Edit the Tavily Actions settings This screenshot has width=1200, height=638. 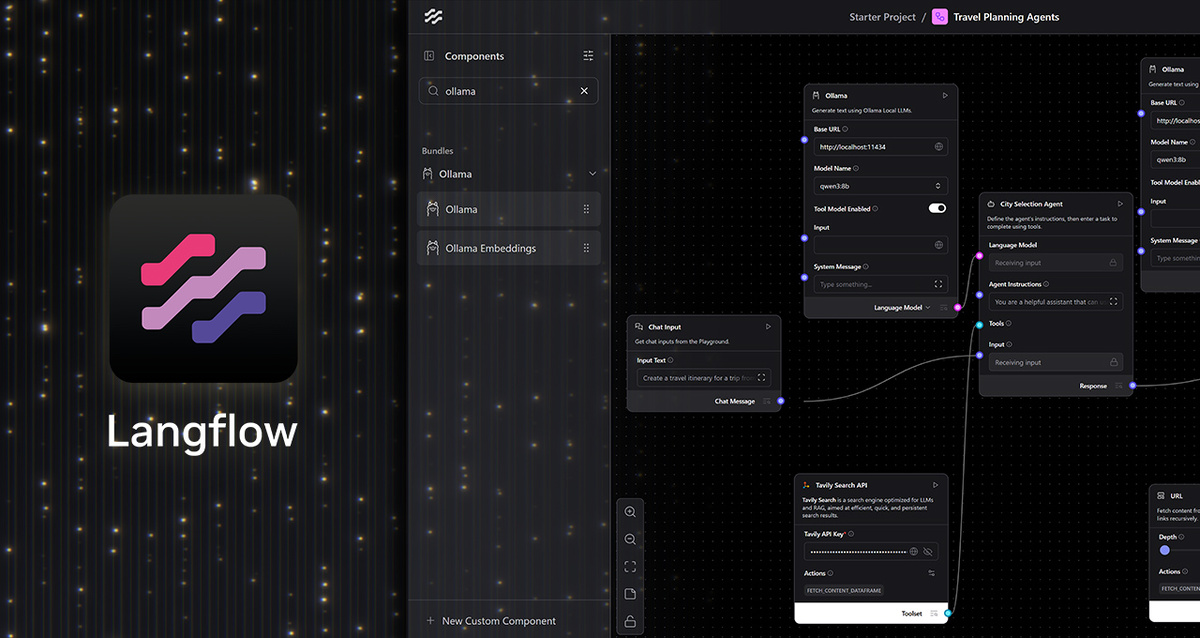[931, 573]
